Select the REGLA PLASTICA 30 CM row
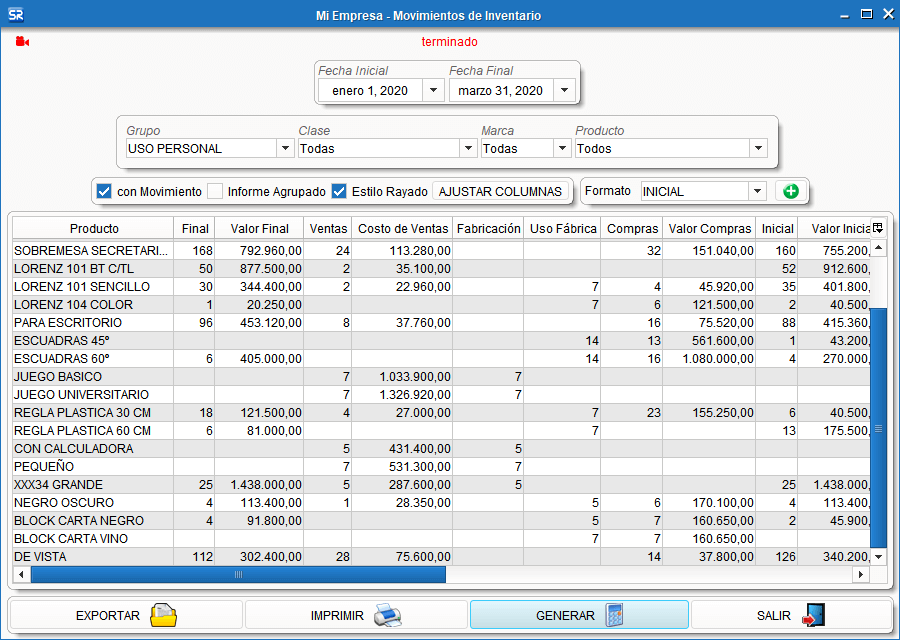 point(441,413)
